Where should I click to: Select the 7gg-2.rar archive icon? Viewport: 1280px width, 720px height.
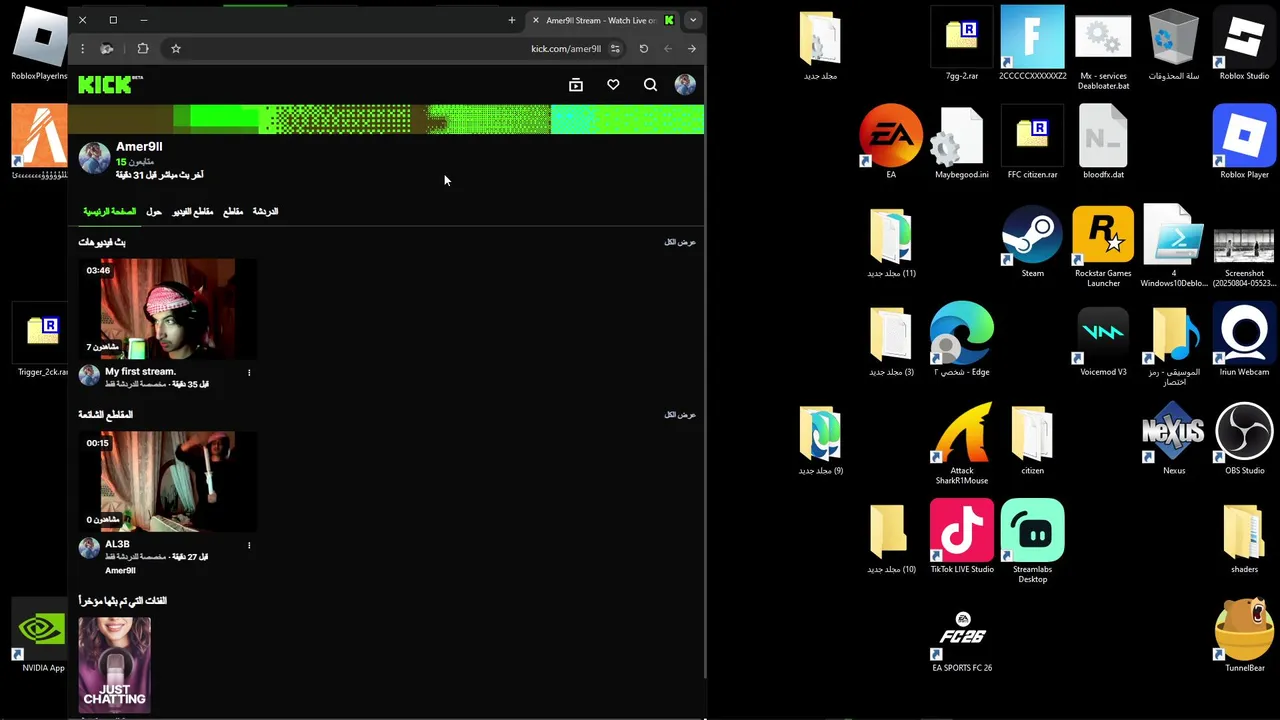(x=962, y=45)
